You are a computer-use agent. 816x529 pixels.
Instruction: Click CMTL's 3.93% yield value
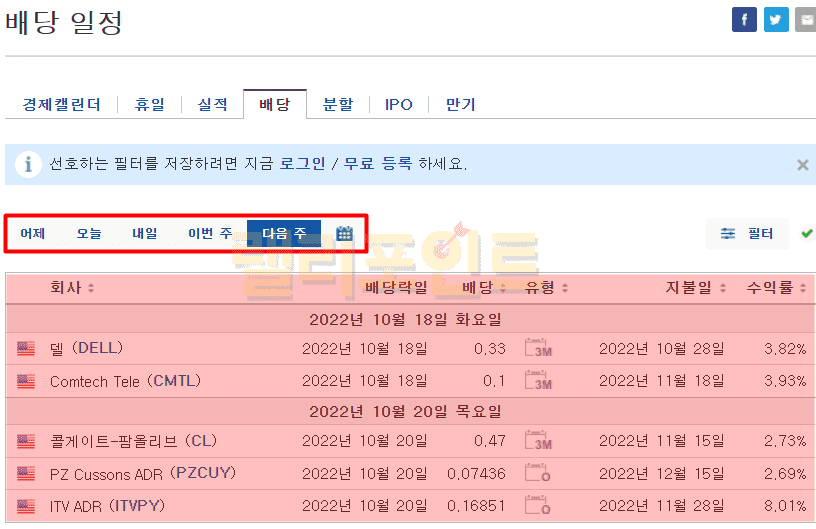coord(785,381)
